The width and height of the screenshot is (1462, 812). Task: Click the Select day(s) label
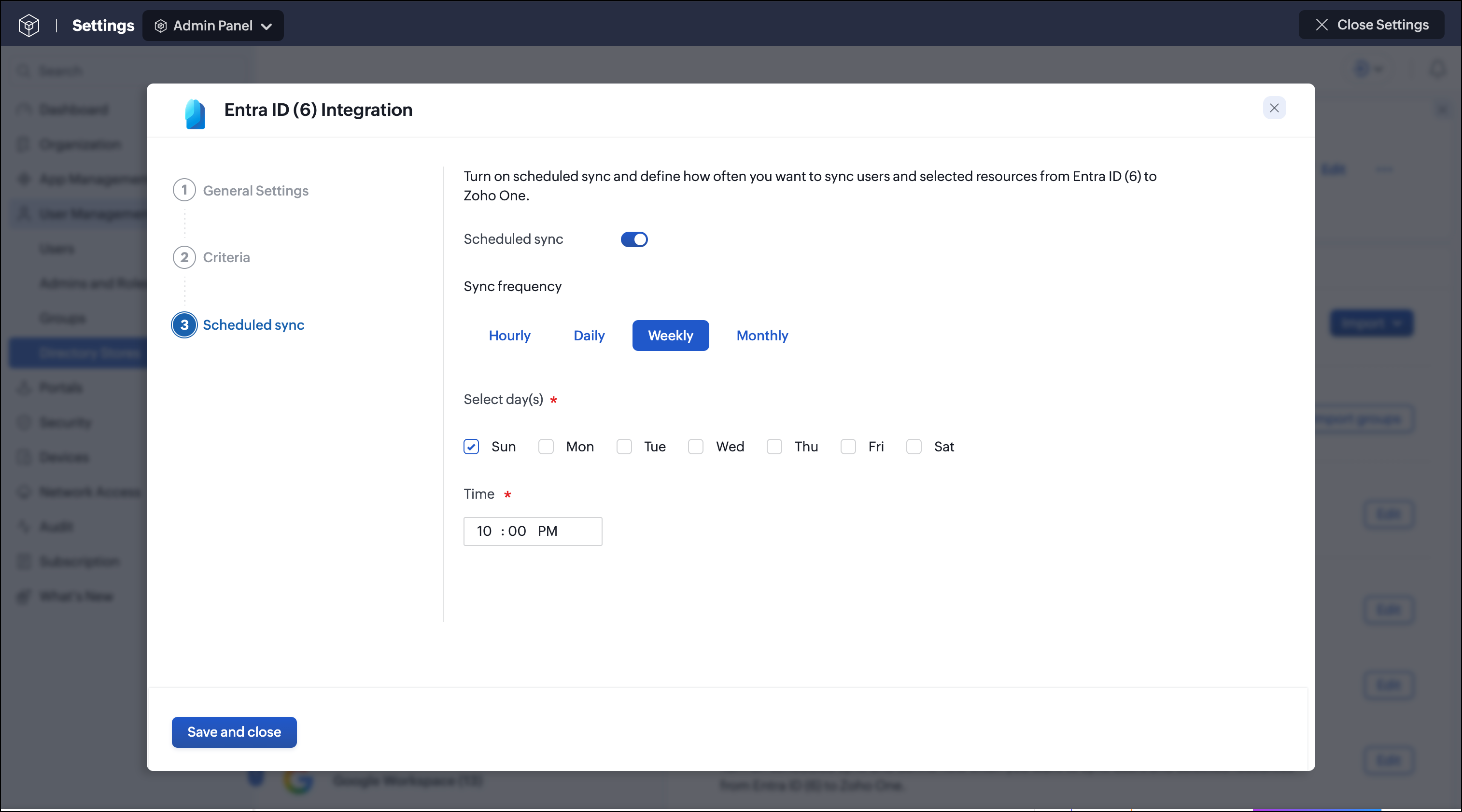coord(504,399)
